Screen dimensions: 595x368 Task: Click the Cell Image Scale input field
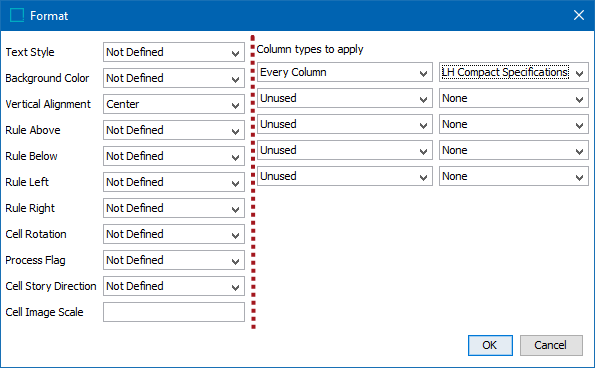point(174,312)
